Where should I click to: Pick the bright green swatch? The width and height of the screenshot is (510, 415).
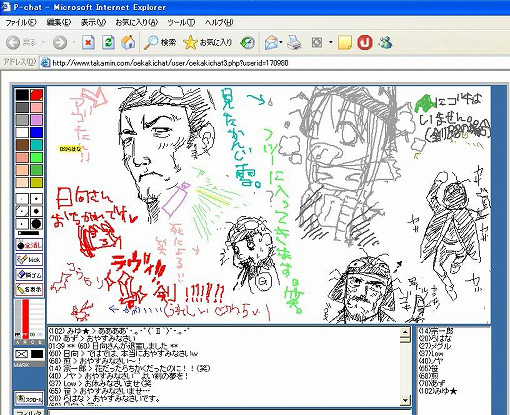[x=37, y=157]
